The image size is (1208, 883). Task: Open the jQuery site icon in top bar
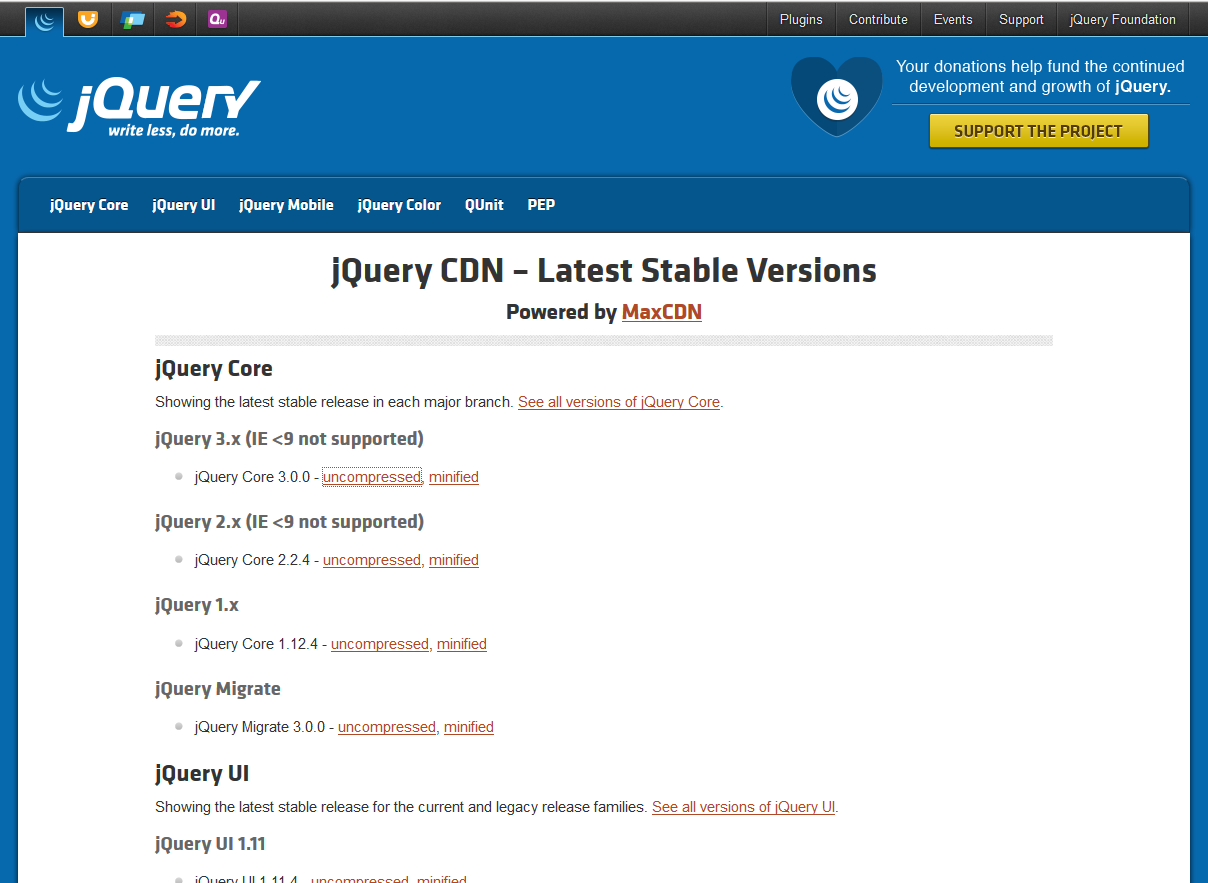coord(44,20)
